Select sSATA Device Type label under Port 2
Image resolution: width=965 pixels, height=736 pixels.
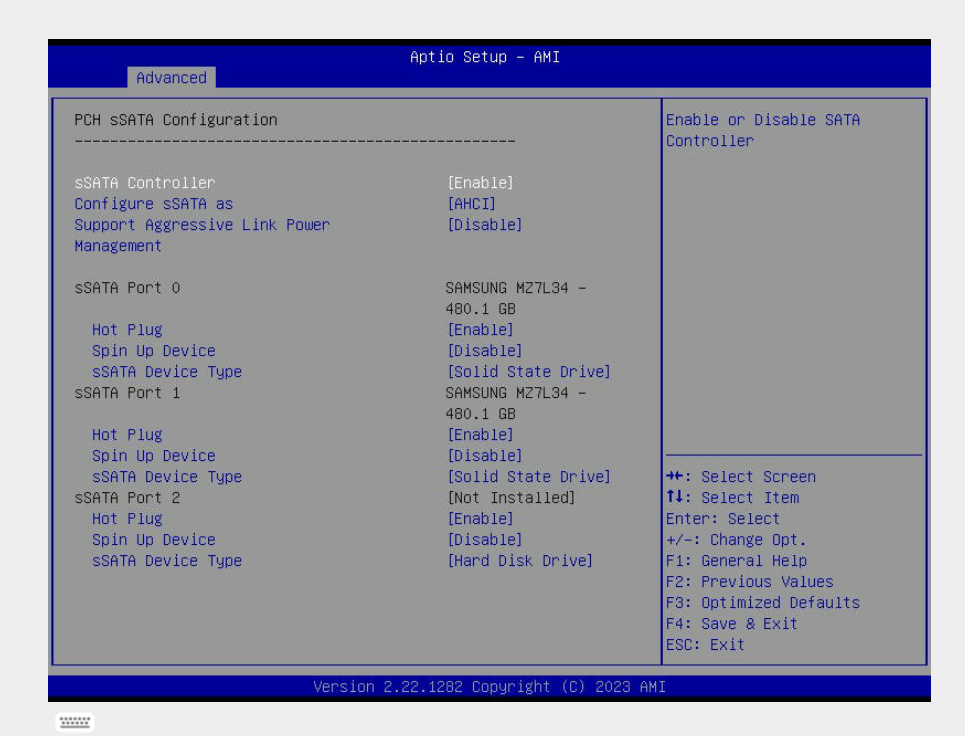pyautogui.click(x=167, y=561)
